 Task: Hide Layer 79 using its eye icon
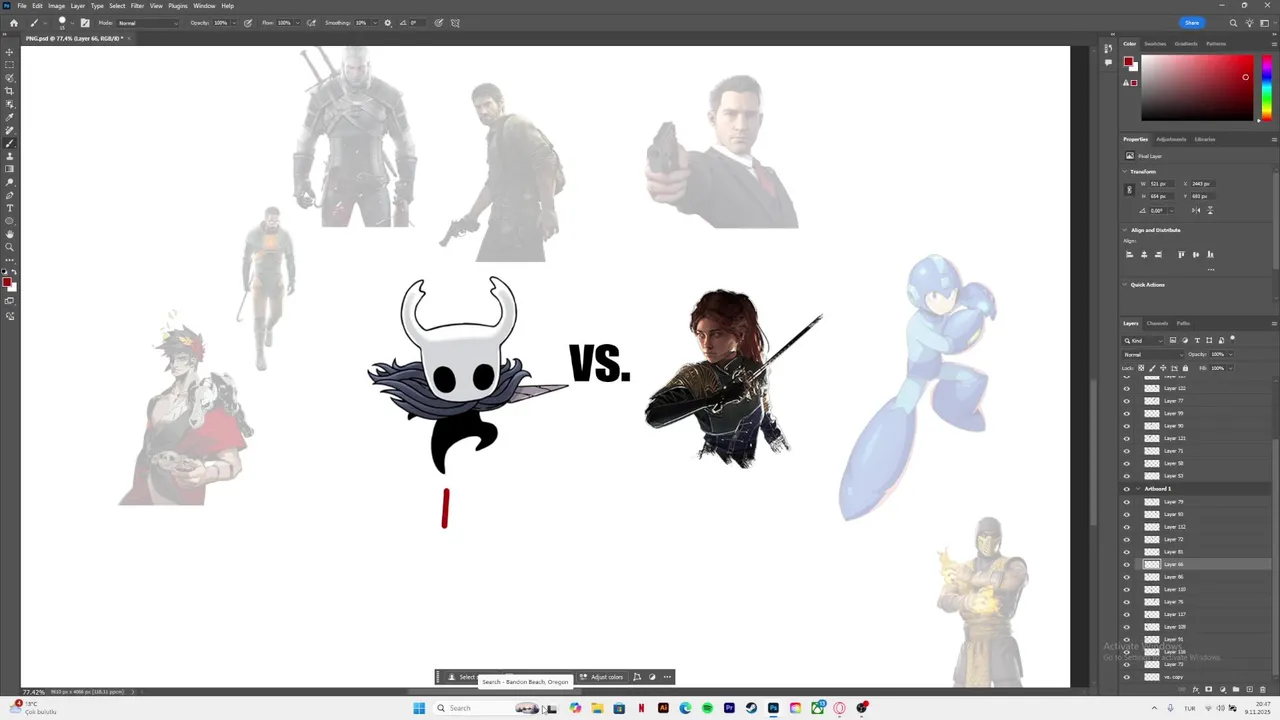coord(1127,501)
